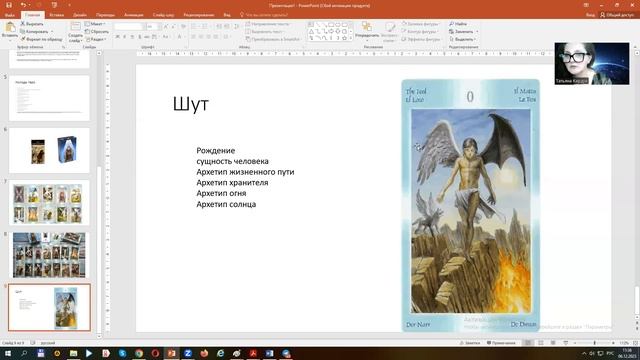Switch to normal view in the status bar
The height and width of the screenshot is (360, 640).
pos(528,343)
